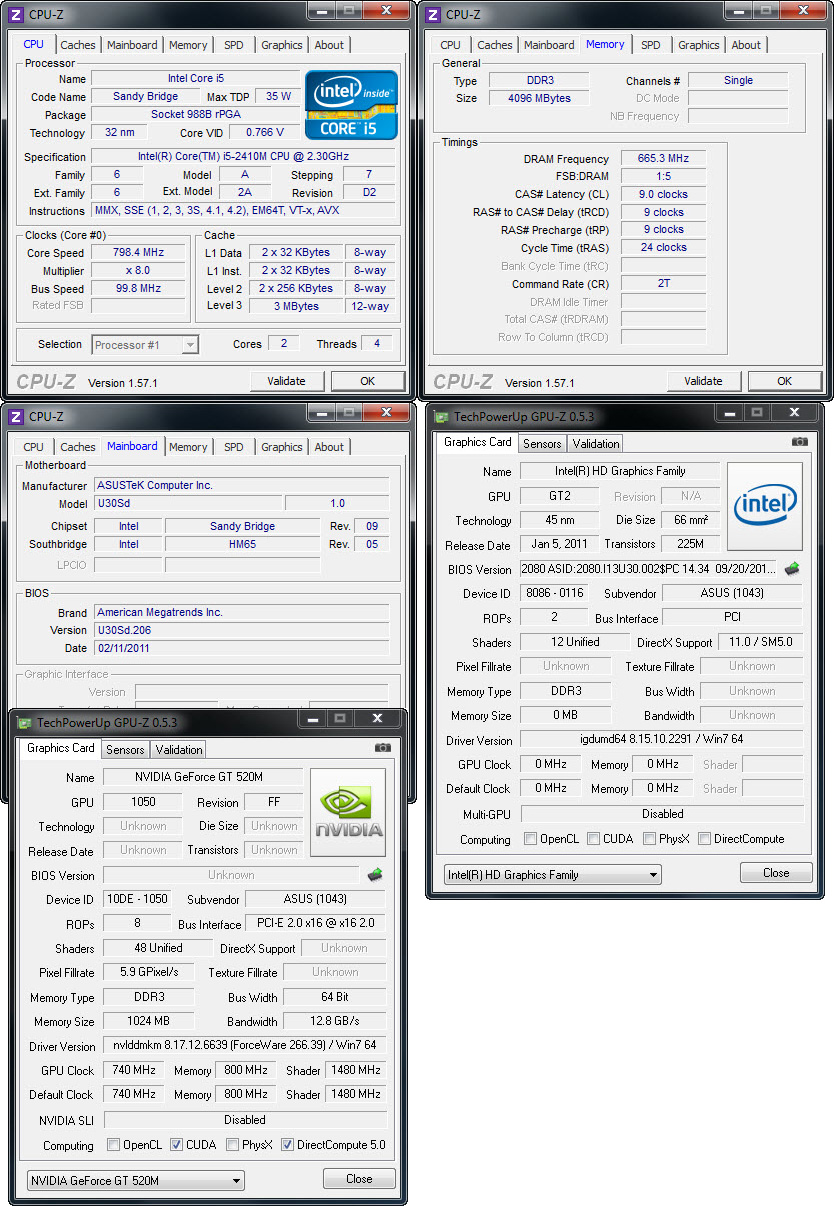Image resolution: width=834 pixels, height=1206 pixels.
Task: Open Graphics tab in the Mainboard CPU-Z window
Action: [282, 447]
